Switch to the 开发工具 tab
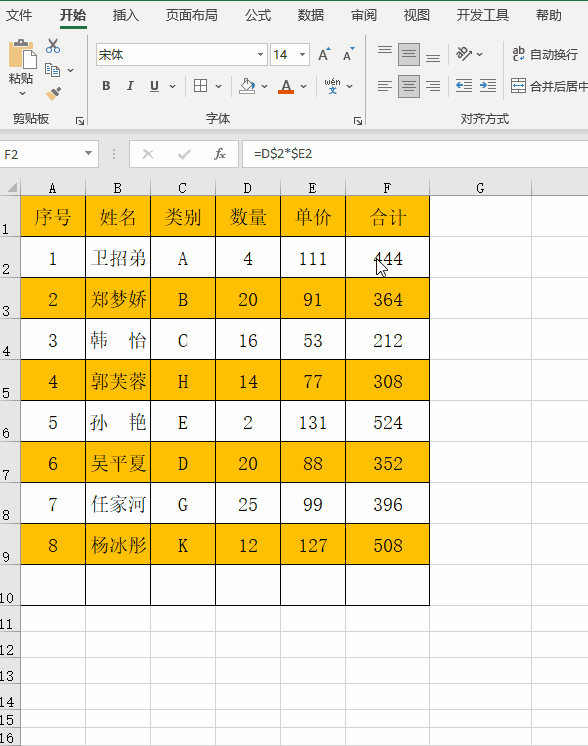The image size is (588, 746). pyautogui.click(x=483, y=15)
